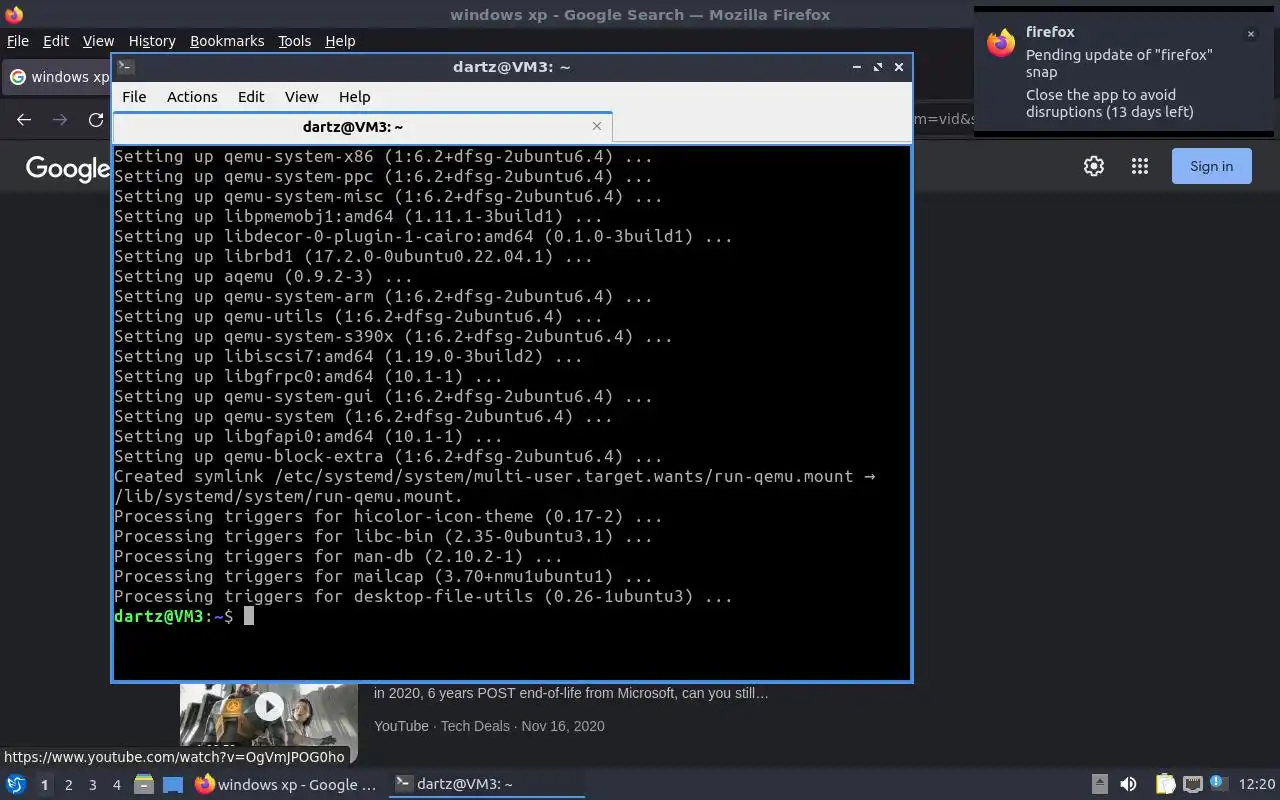Viewport: 1280px width, 800px height.
Task: Open the Firefox Tools menu
Action: coord(294,41)
